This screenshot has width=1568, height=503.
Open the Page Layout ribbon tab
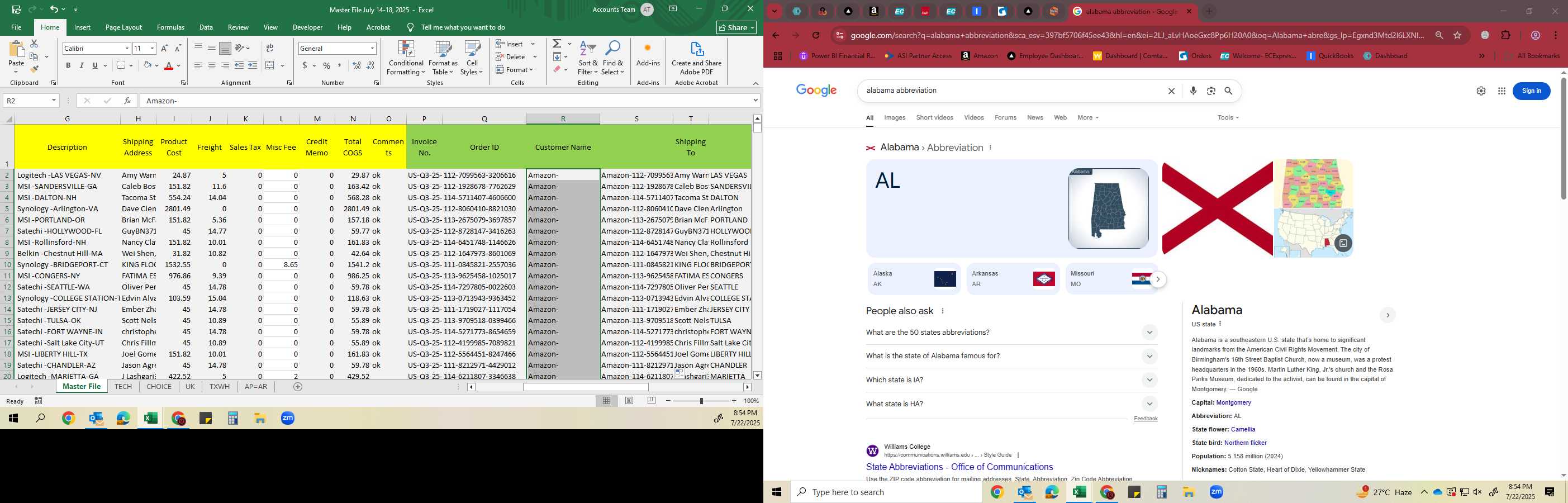[x=123, y=27]
